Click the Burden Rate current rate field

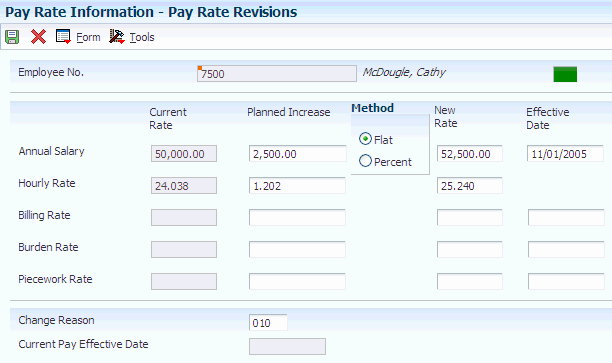pos(184,249)
